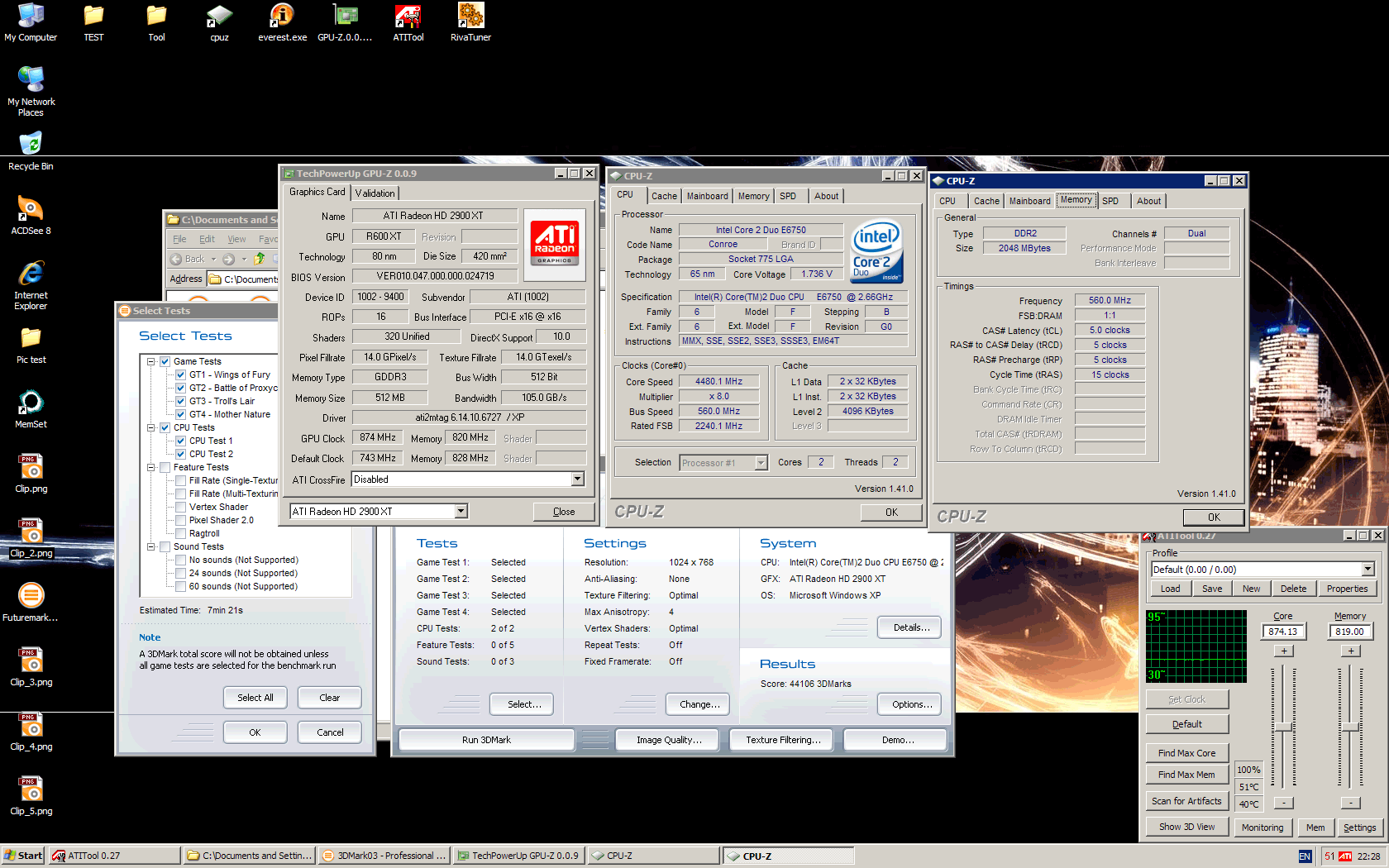Open the Clip_3.png file icon
1389x868 pixels.
pyautogui.click(x=31, y=667)
